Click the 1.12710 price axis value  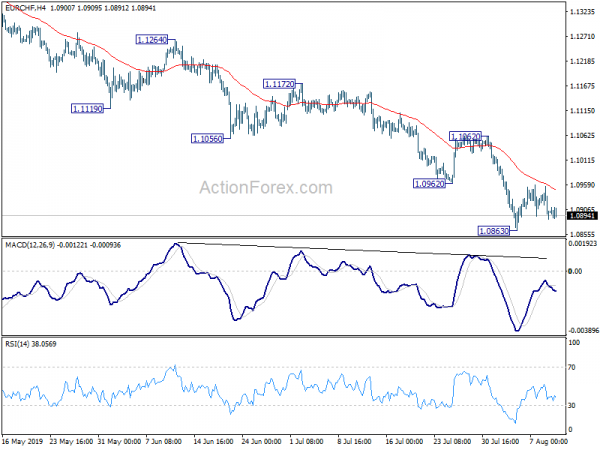(582, 37)
